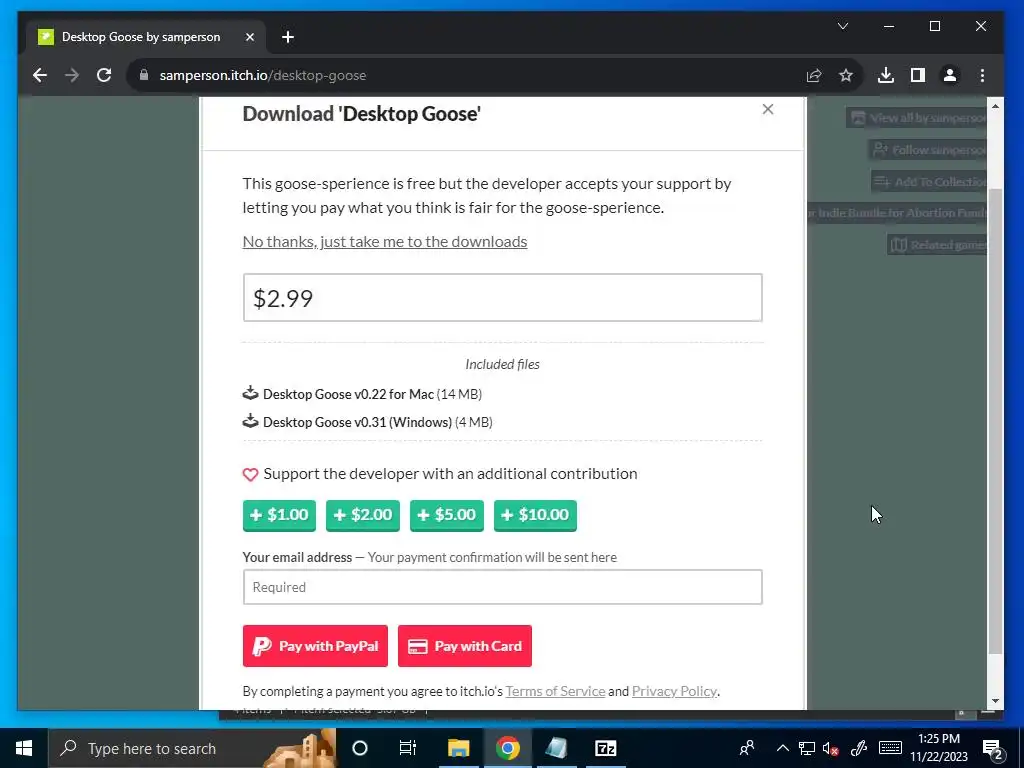This screenshot has height=768, width=1024.
Task: Open the Chrome profile icon
Action: coord(950,75)
